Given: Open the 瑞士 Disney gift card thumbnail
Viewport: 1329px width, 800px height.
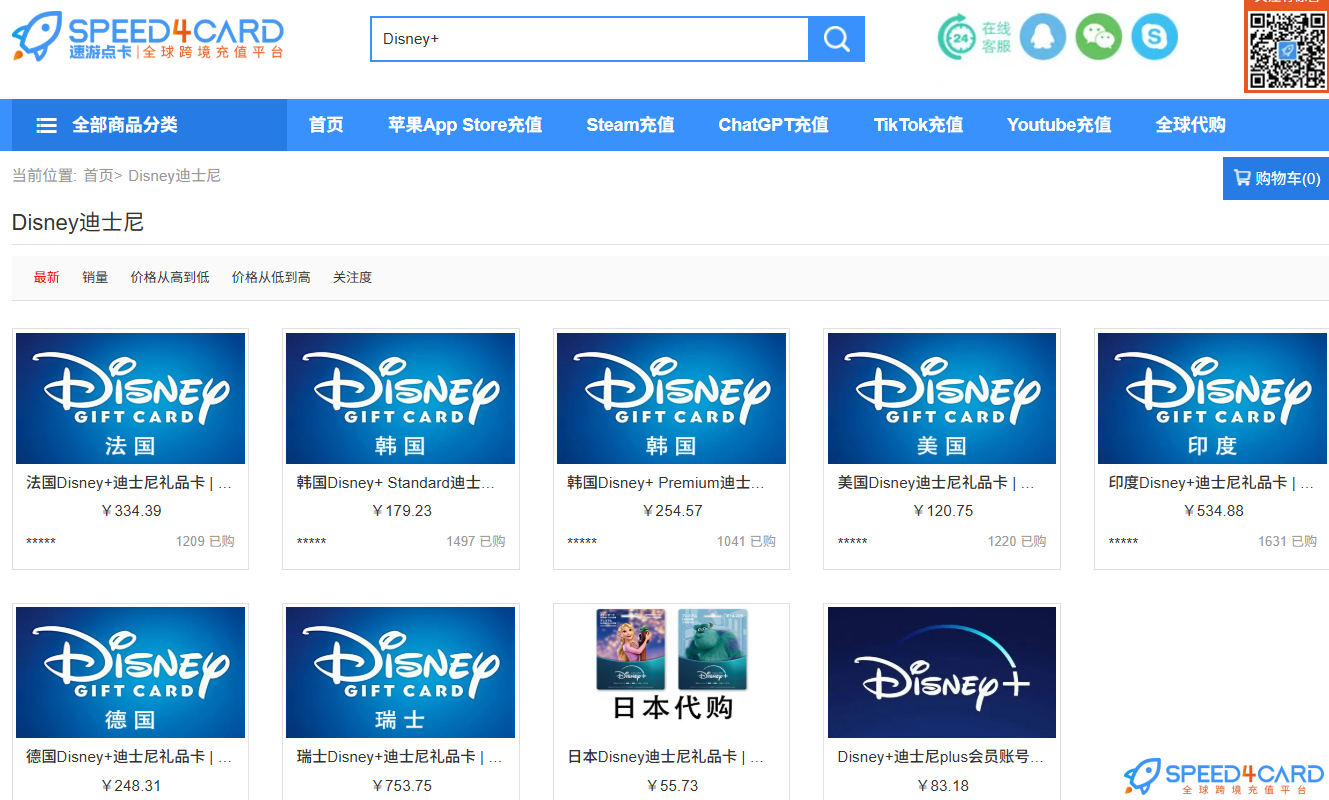Looking at the screenshot, I should [400, 672].
